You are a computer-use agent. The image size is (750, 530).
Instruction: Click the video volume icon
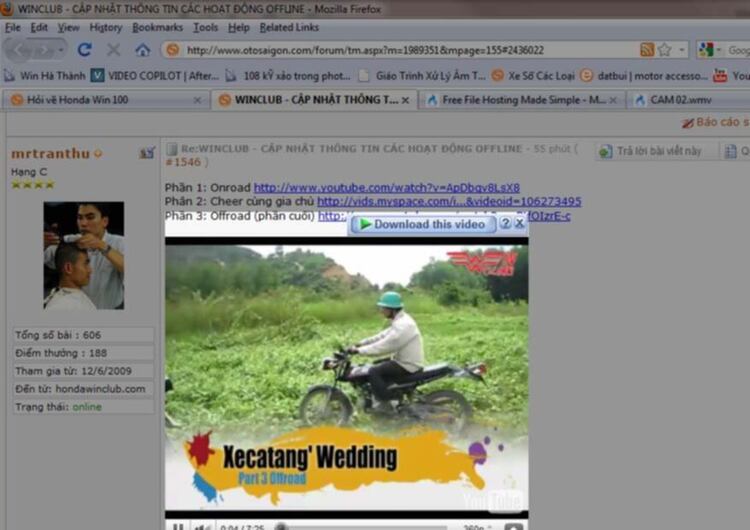pos(202,527)
